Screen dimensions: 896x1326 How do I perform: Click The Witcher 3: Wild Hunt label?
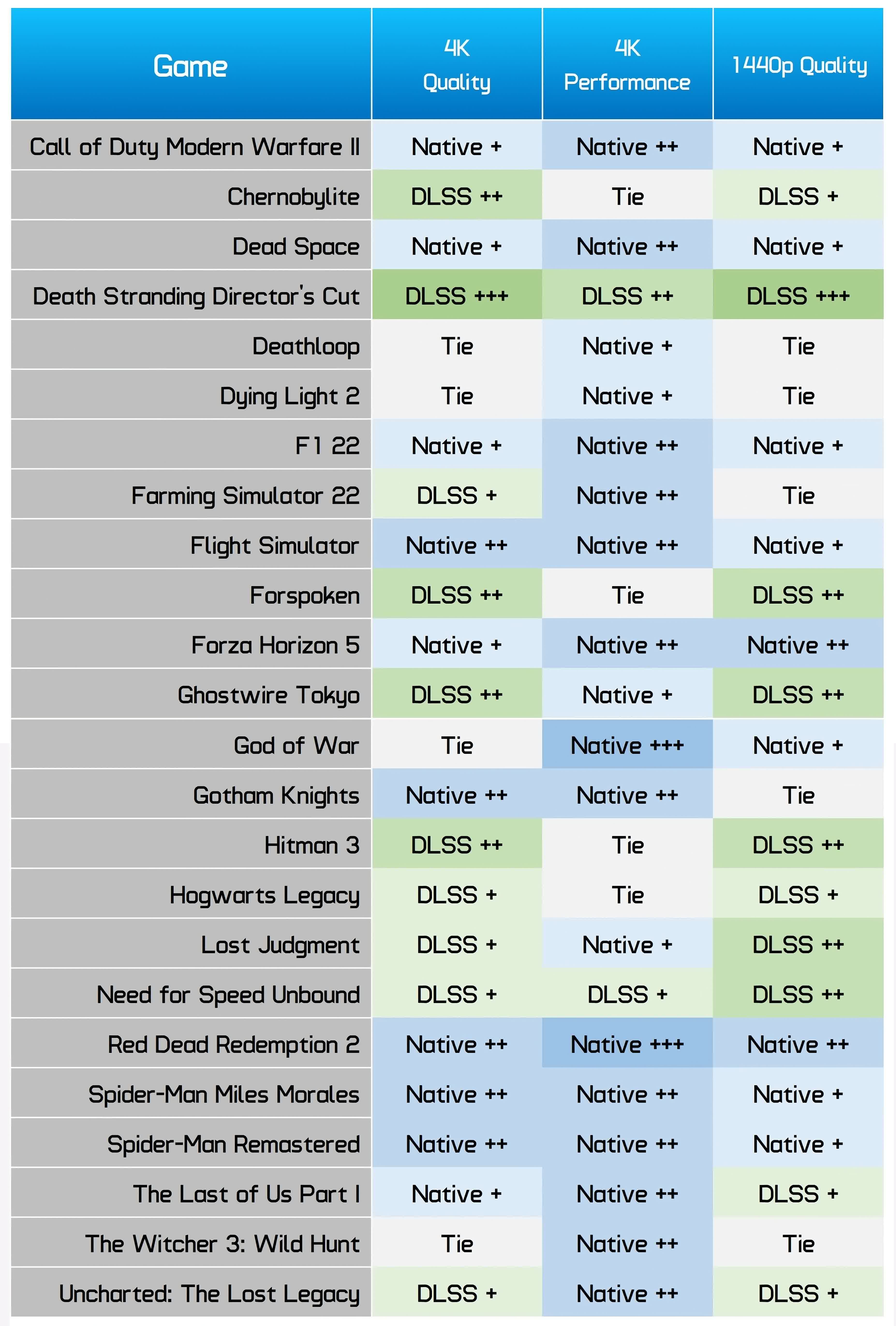click(222, 1244)
